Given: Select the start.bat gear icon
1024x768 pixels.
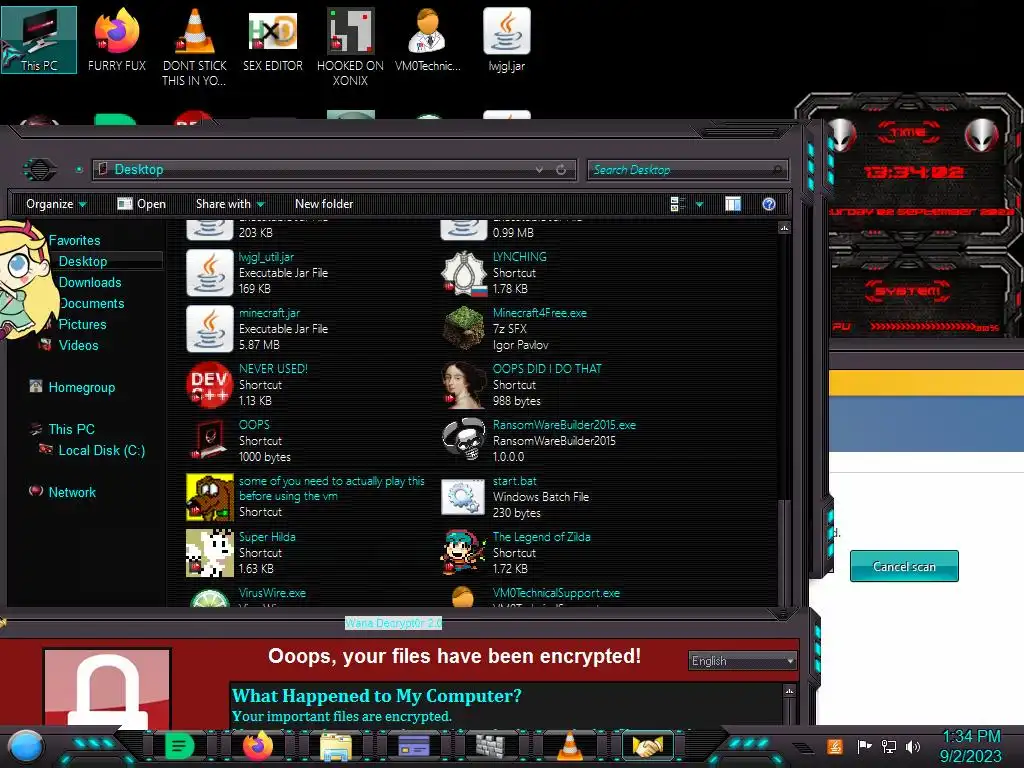Looking at the screenshot, I should coord(464,497).
